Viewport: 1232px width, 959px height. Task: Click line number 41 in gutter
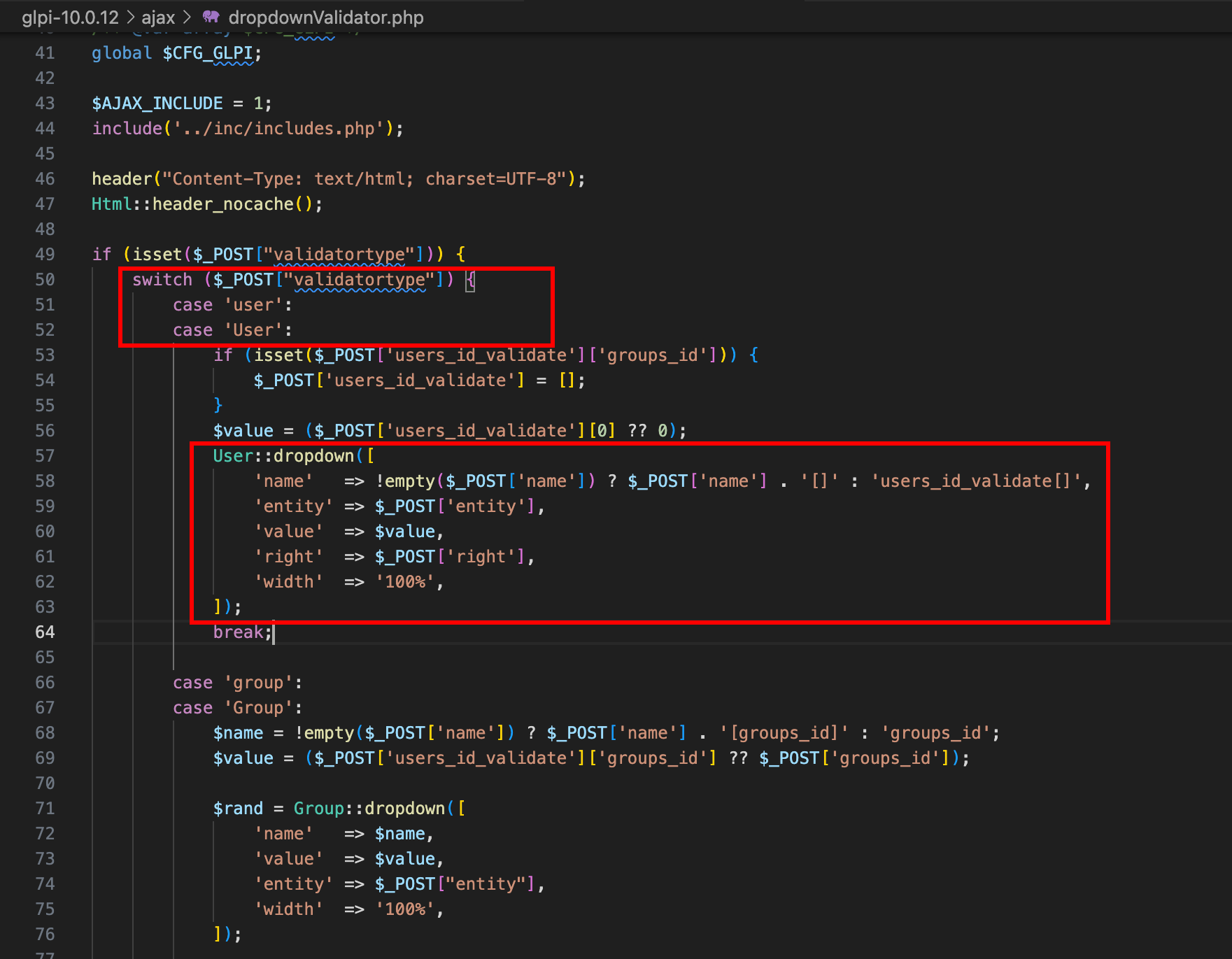[45, 53]
